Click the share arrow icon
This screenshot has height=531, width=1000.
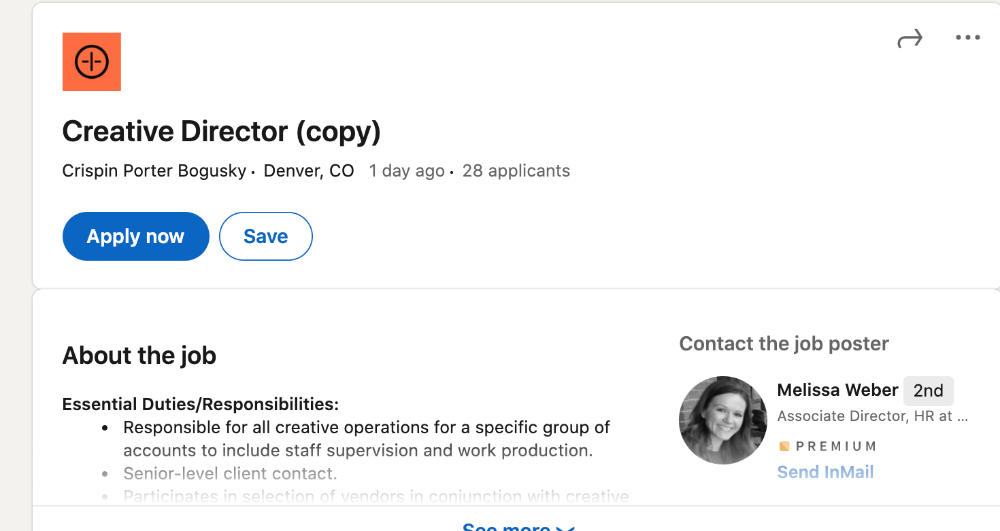click(909, 39)
